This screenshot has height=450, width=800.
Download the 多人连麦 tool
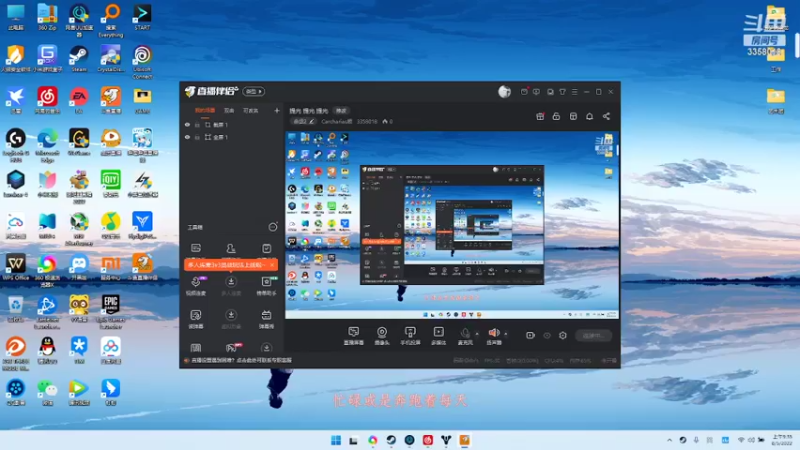click(x=231, y=285)
